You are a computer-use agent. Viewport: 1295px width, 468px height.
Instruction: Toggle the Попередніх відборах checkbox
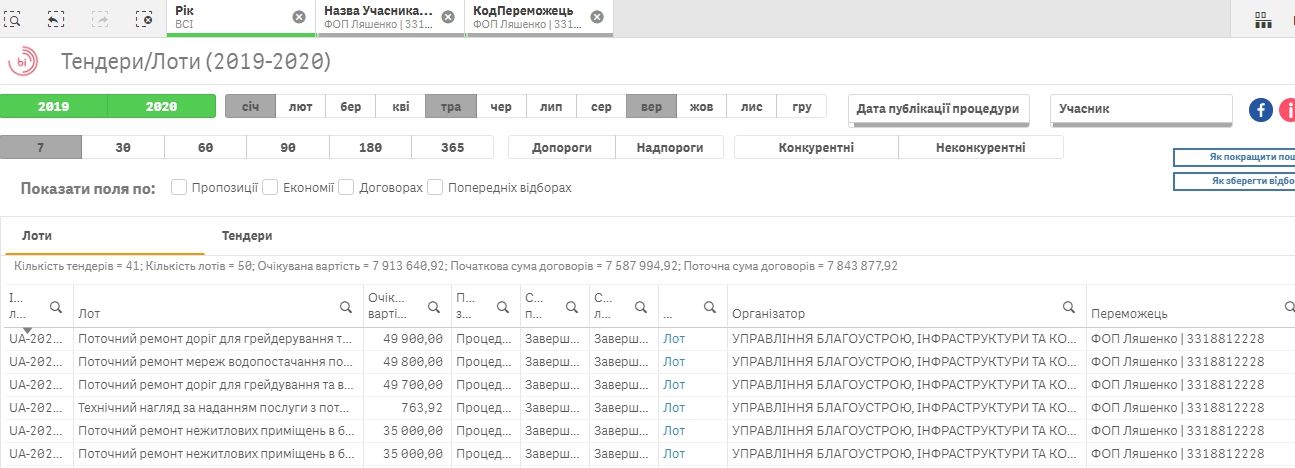[x=435, y=187]
